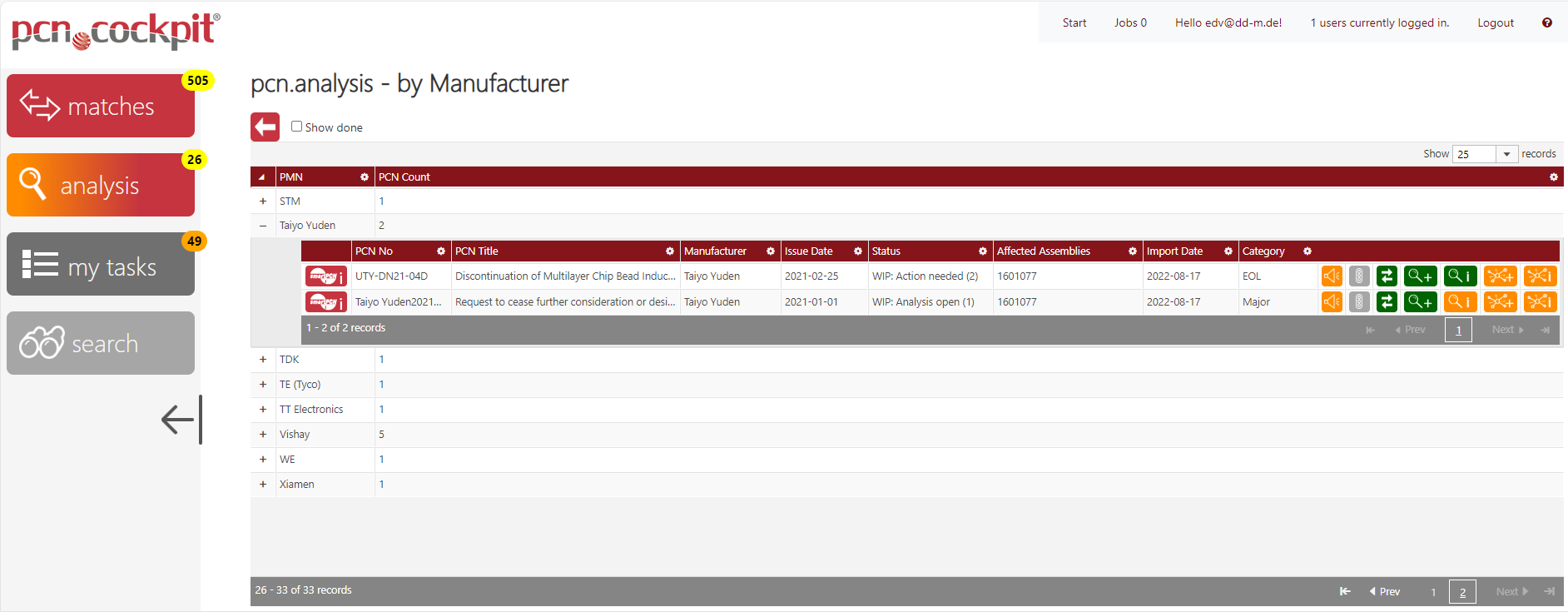
Task: Open the records-per-page dropdown showing 25
Action: 1485,154
